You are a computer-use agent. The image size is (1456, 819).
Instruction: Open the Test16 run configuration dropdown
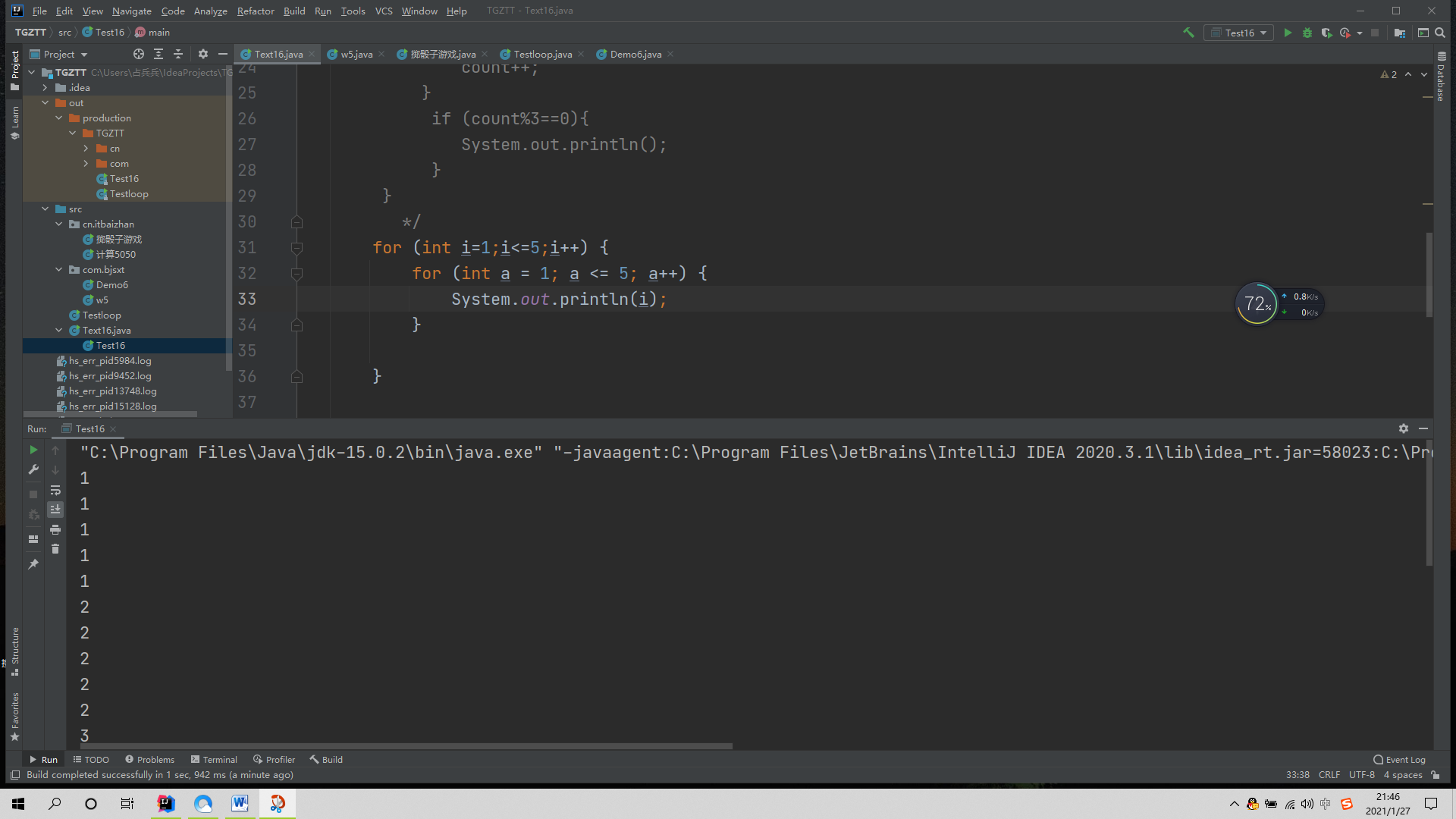(1238, 33)
